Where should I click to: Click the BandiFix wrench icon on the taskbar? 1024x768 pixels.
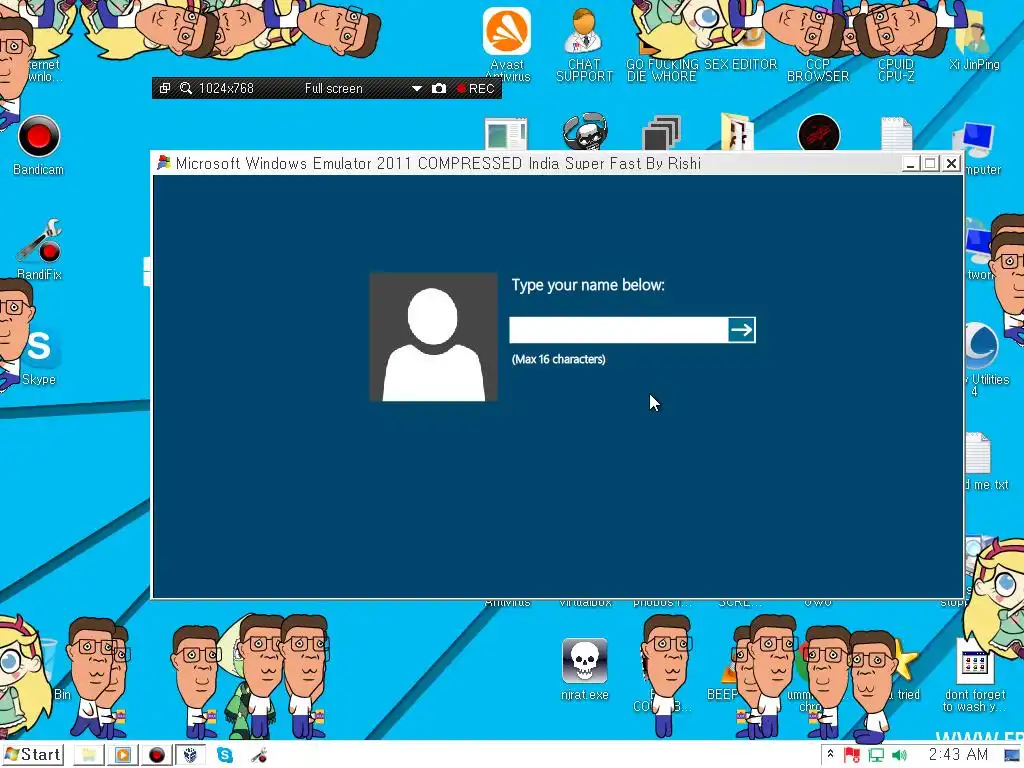[259, 756]
